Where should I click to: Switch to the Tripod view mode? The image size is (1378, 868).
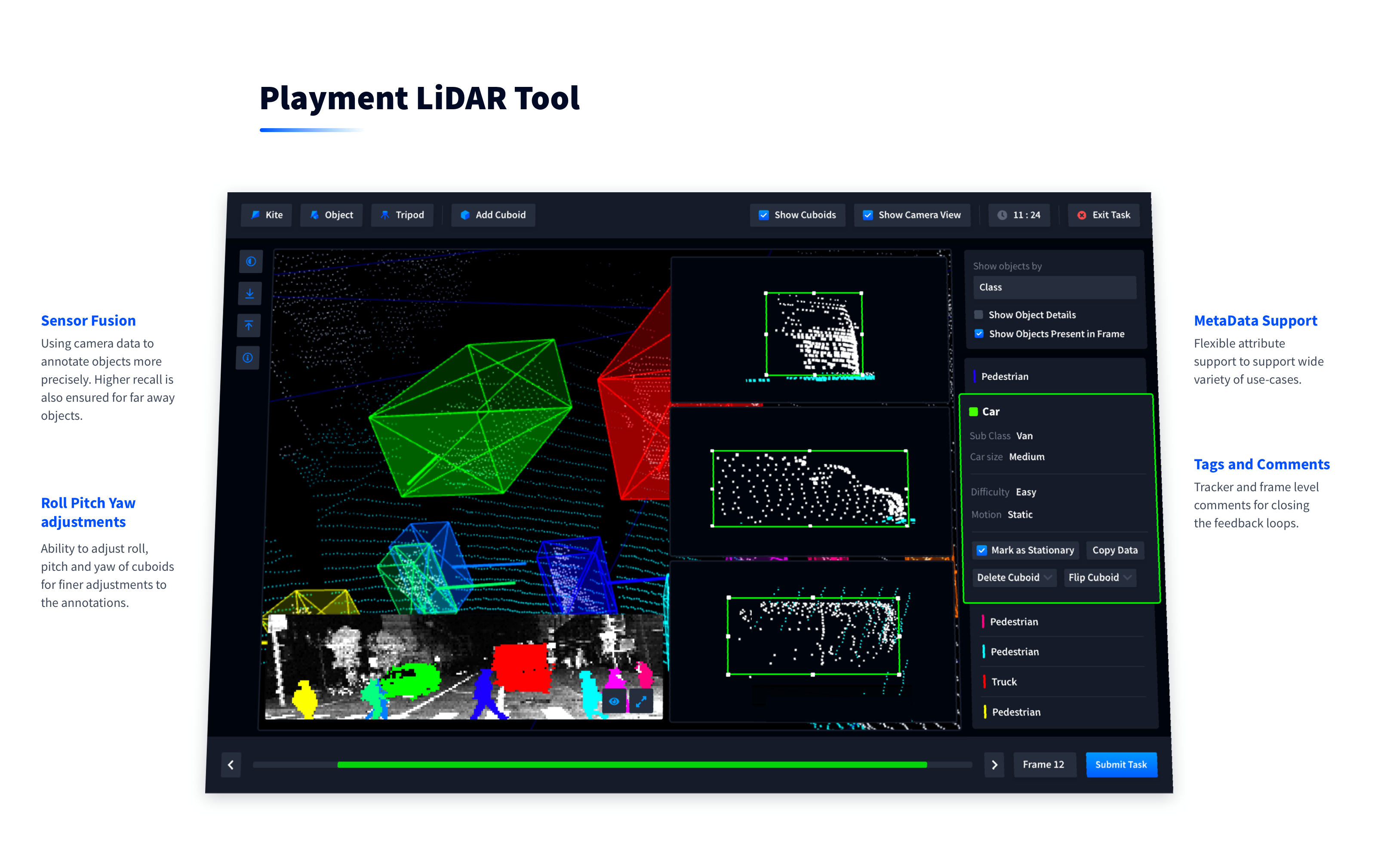tap(402, 215)
